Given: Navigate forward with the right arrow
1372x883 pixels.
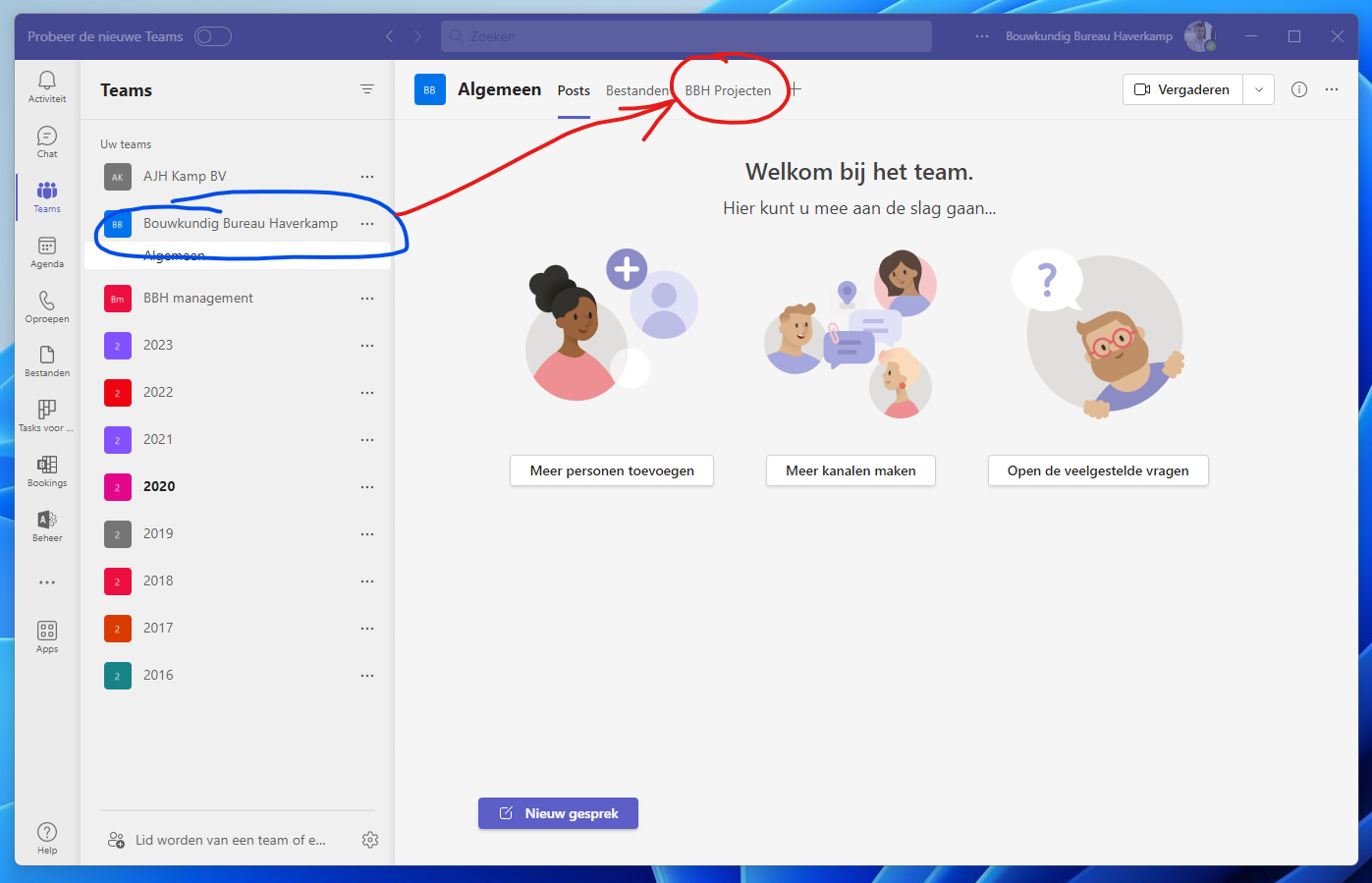Looking at the screenshot, I should coord(417,36).
